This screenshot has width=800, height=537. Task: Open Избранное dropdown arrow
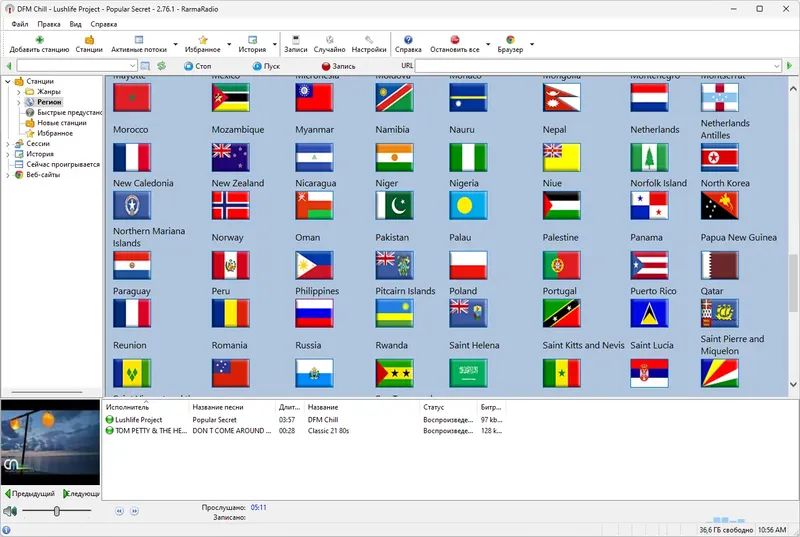point(229,44)
